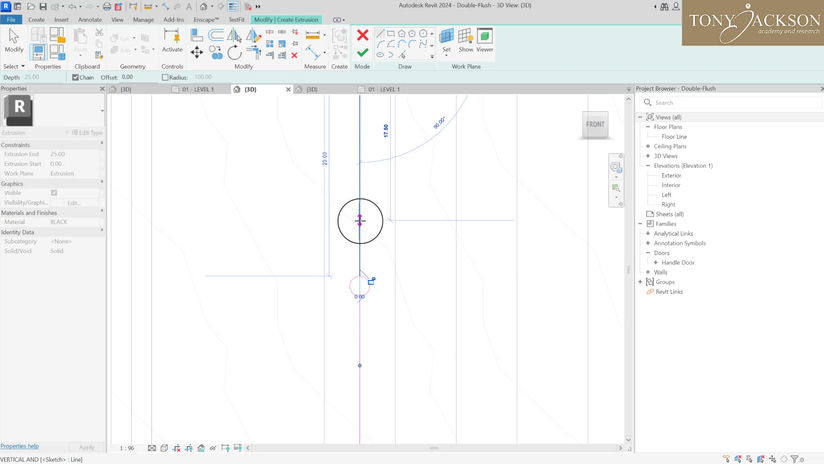The width and height of the screenshot is (824, 464).
Task: Toggle the Chain checkbox
Action: click(75, 77)
